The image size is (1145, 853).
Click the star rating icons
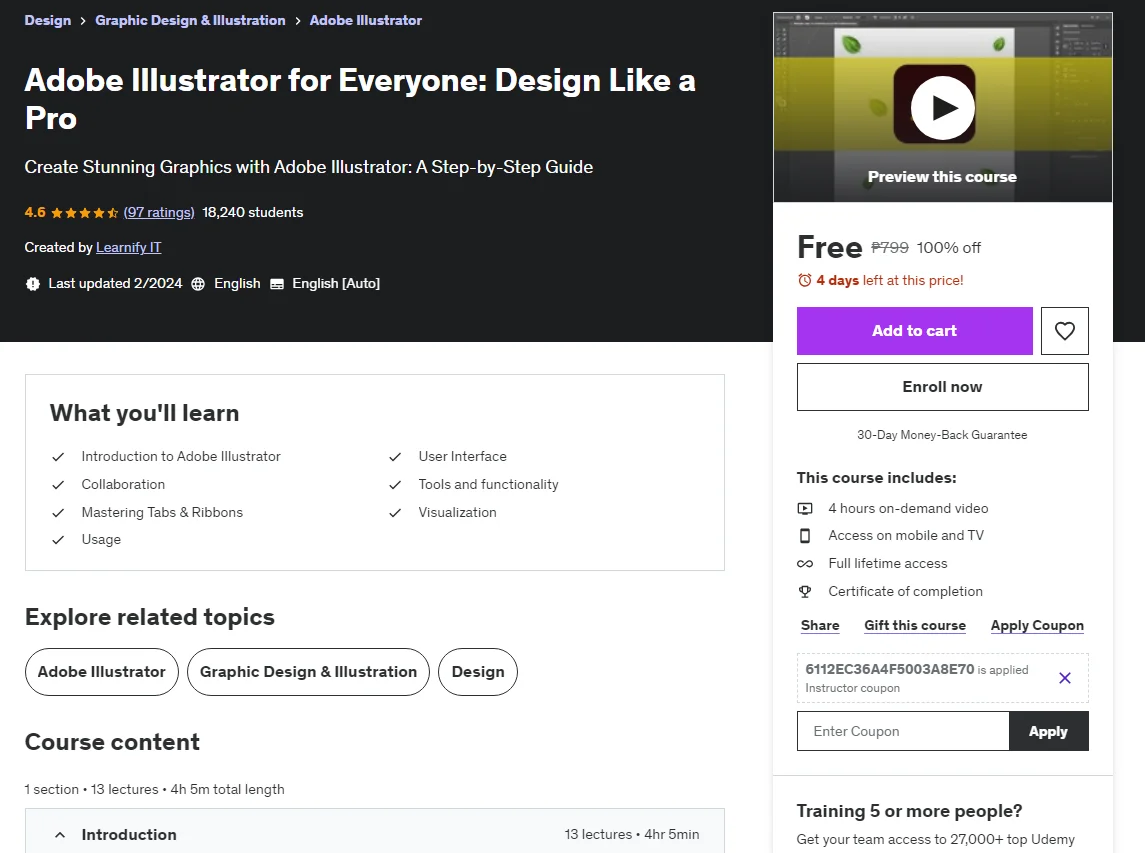(85, 213)
